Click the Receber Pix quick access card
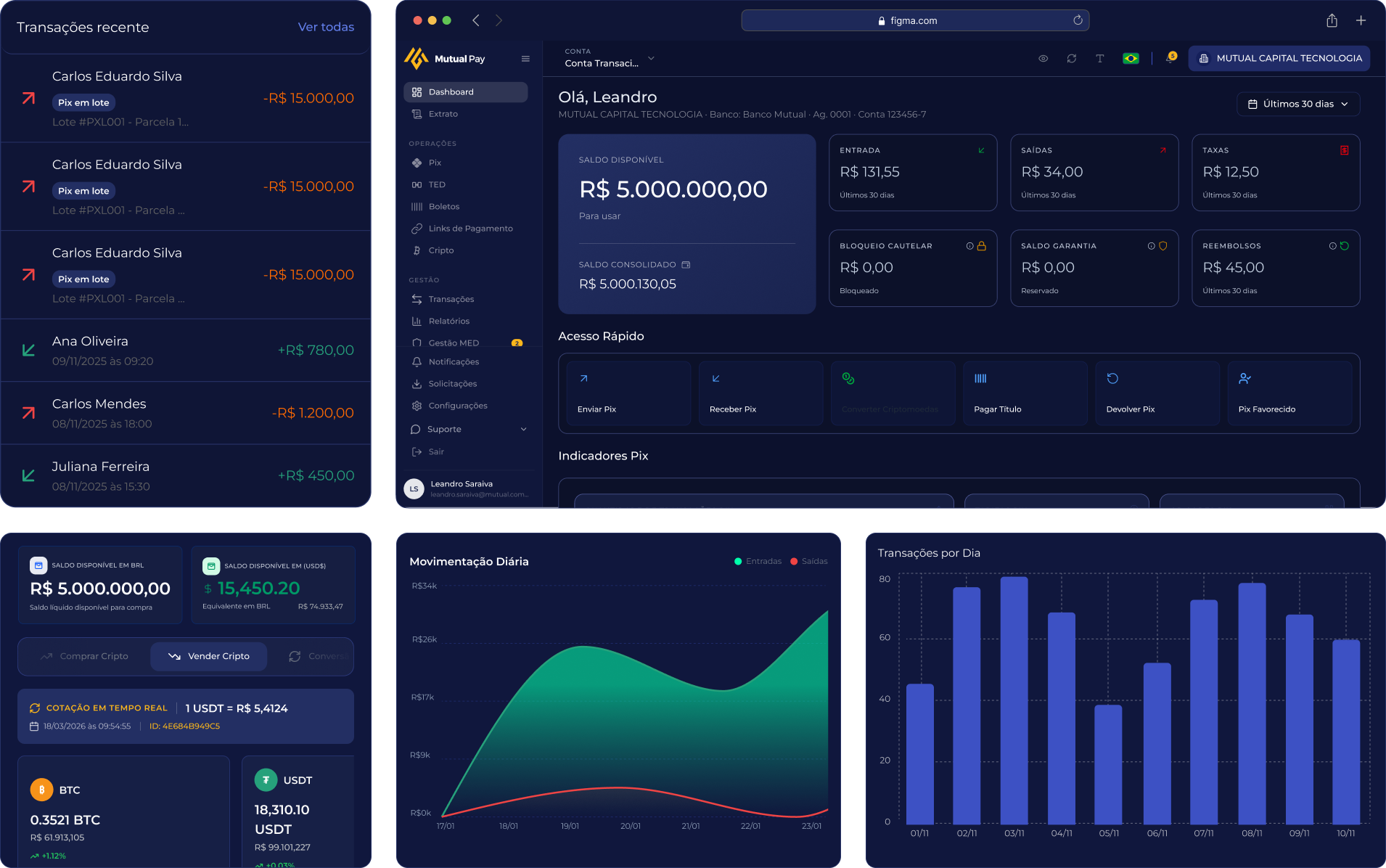The image size is (1386, 868). coord(760,393)
